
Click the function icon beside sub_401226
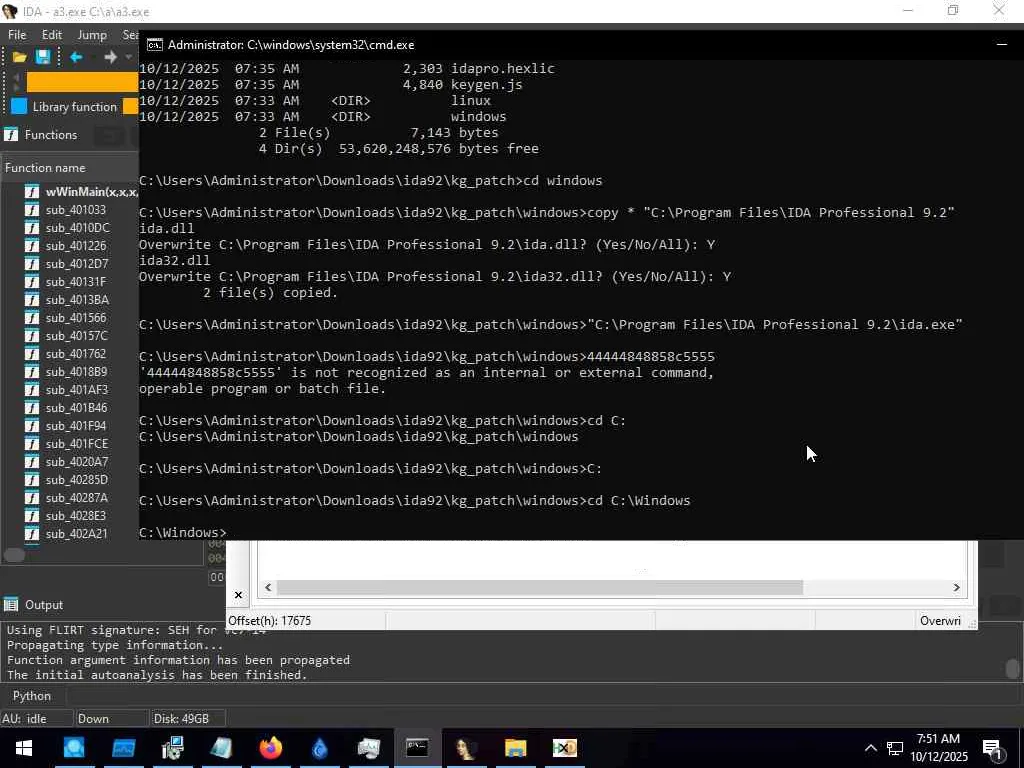click(x=31, y=246)
